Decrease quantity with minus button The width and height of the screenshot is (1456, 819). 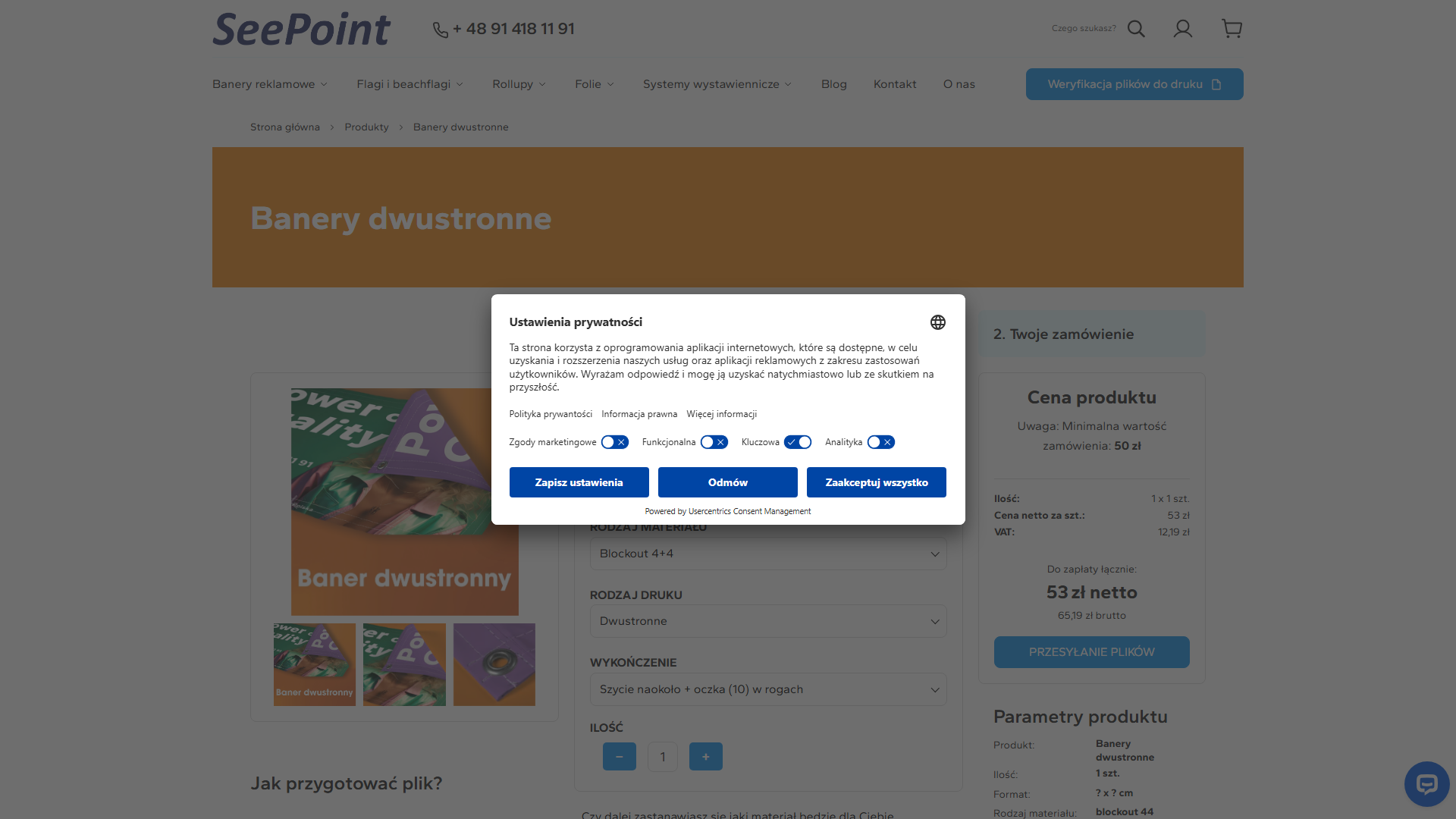click(x=620, y=757)
